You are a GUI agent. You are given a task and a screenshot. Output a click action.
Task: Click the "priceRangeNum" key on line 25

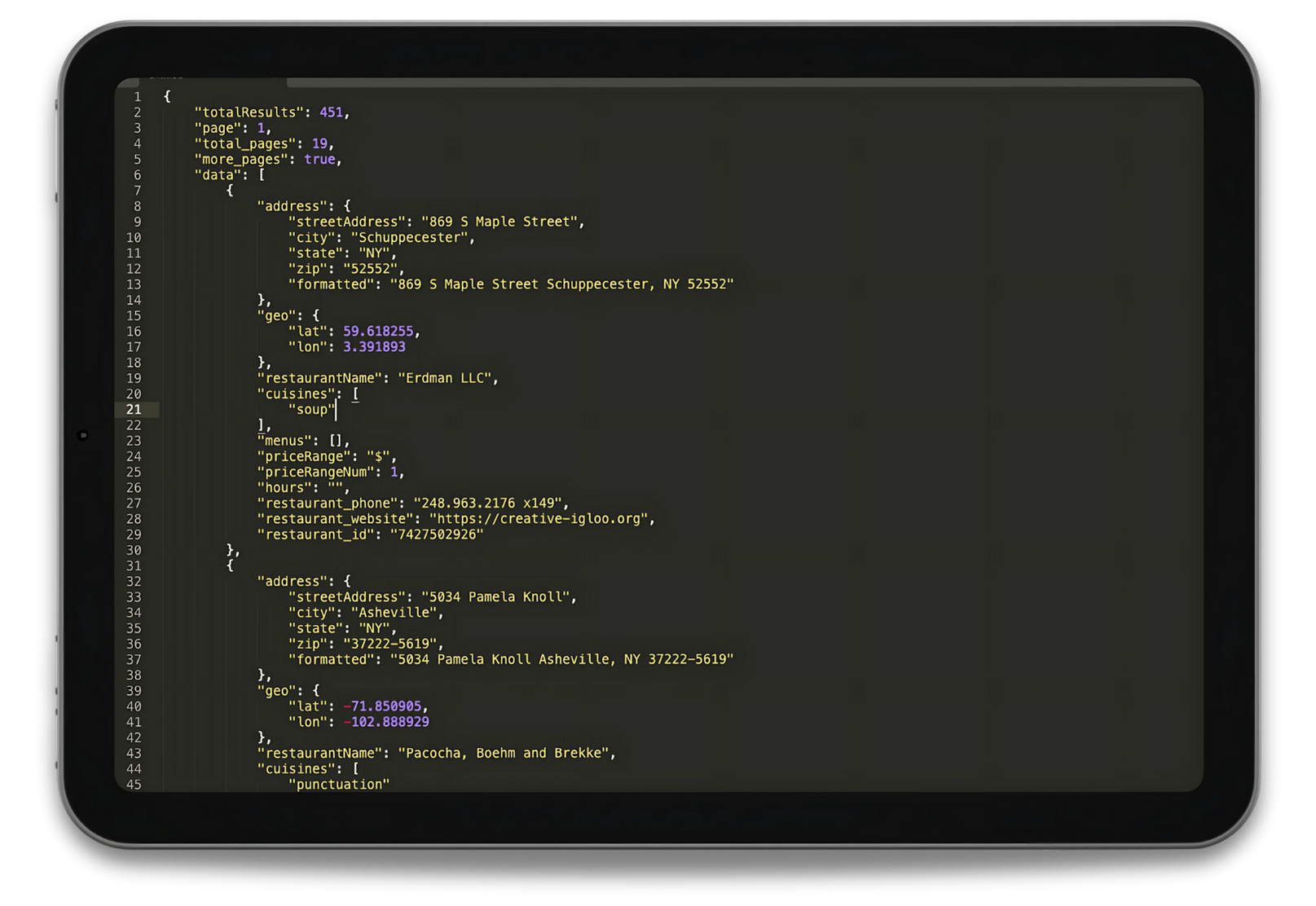point(315,472)
